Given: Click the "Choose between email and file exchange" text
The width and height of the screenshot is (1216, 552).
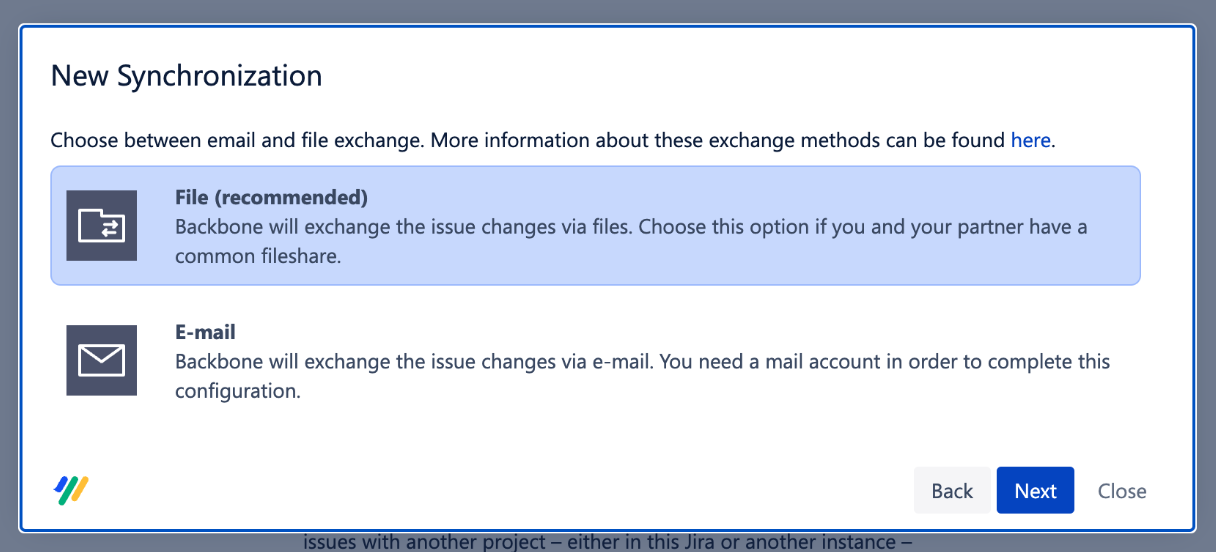Looking at the screenshot, I should [237, 140].
